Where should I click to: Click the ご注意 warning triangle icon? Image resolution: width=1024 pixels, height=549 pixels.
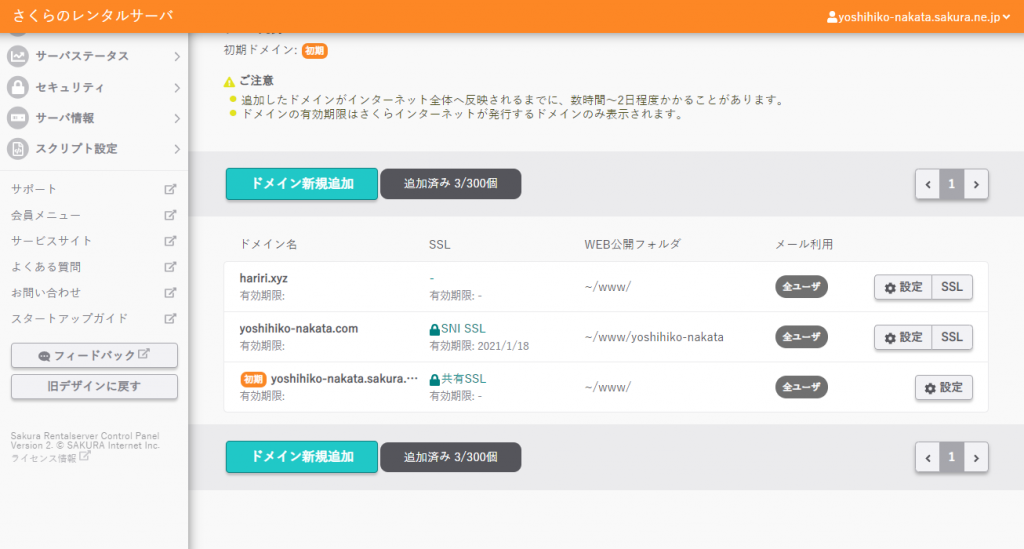(x=229, y=82)
